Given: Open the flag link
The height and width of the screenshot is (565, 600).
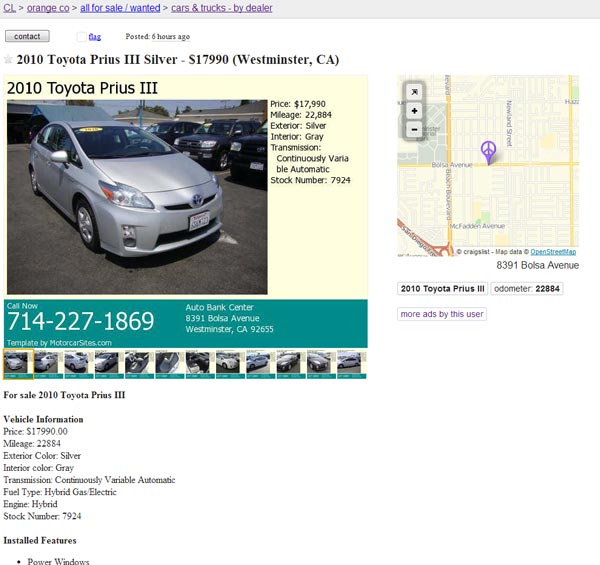Looking at the screenshot, I should coord(95,37).
